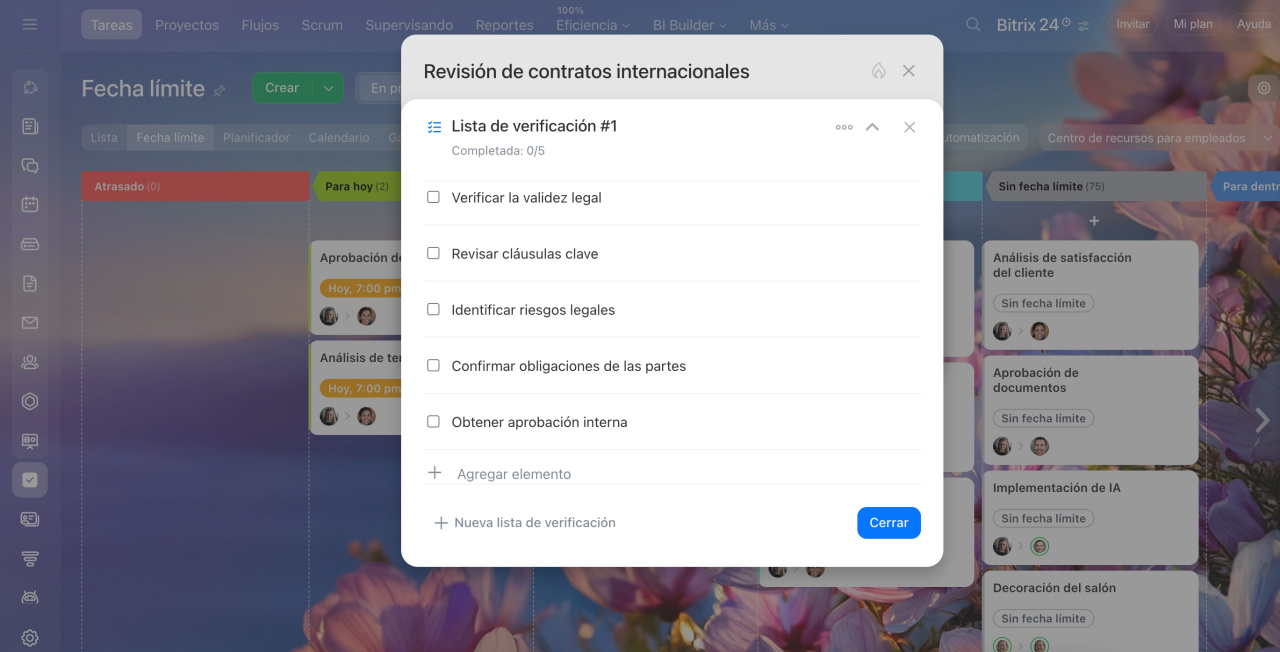
Task: Open the chat bubbles icon in sidebar
Action: [30, 166]
